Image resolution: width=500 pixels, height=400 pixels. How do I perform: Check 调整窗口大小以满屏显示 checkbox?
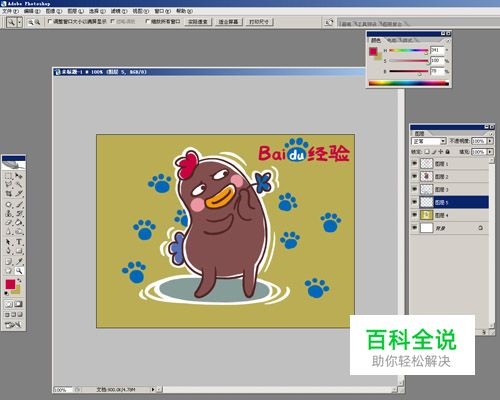click(x=50, y=21)
